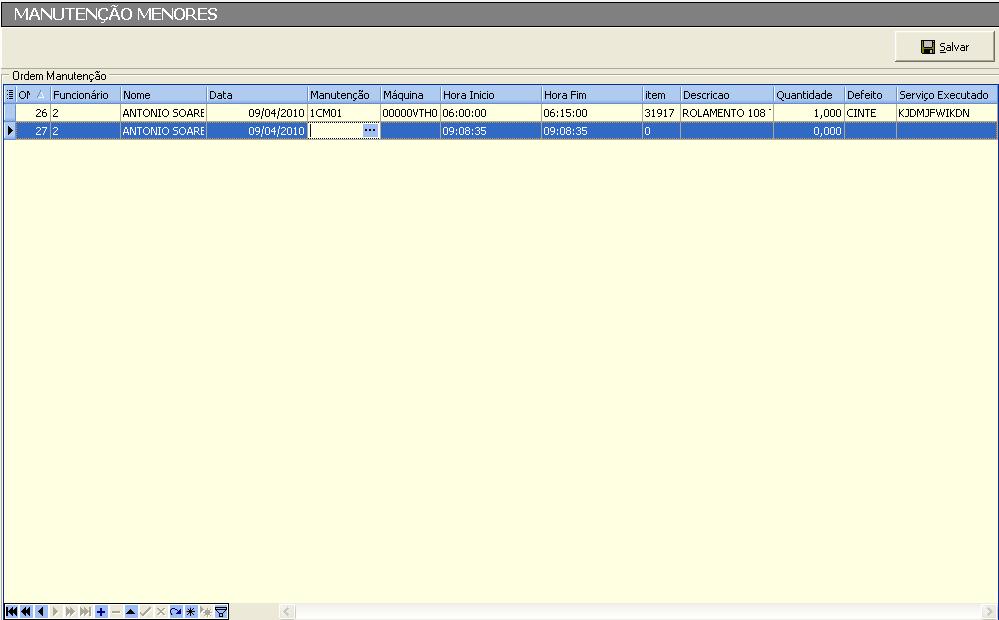Select the ROLAMENTO 108 description cell

point(726,113)
